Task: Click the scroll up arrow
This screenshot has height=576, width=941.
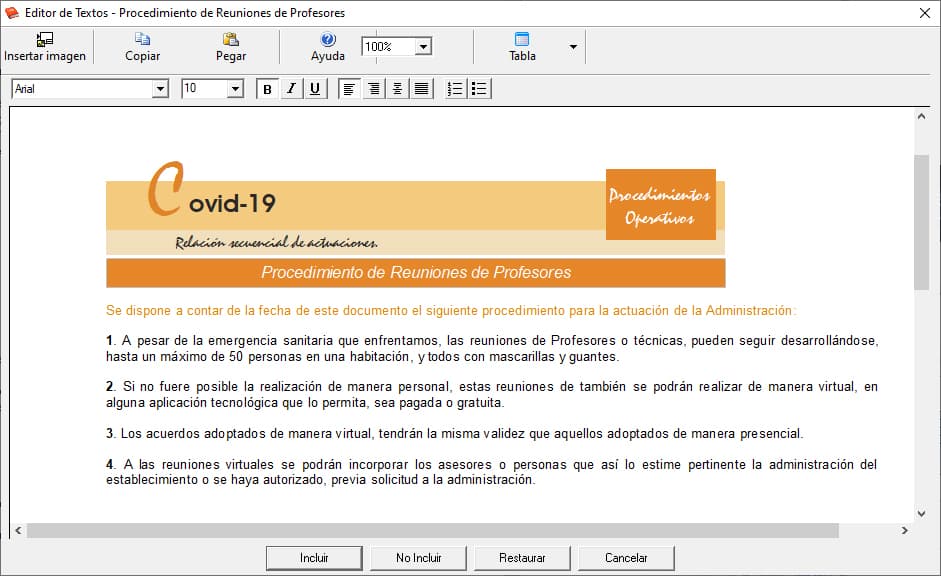Action: [921, 116]
